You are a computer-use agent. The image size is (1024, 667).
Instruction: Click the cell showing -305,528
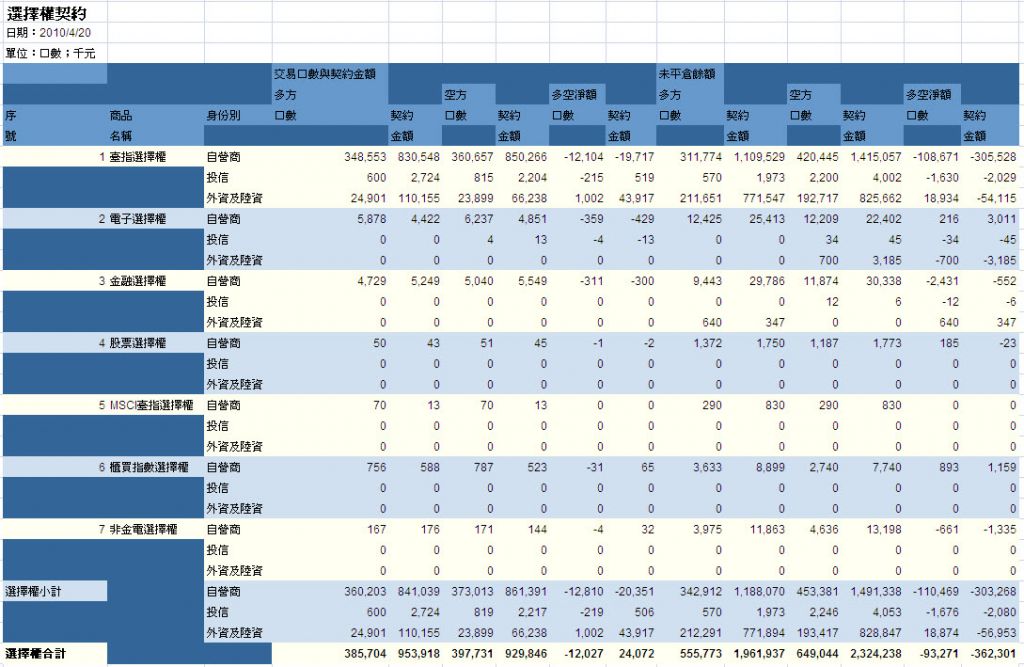point(993,157)
